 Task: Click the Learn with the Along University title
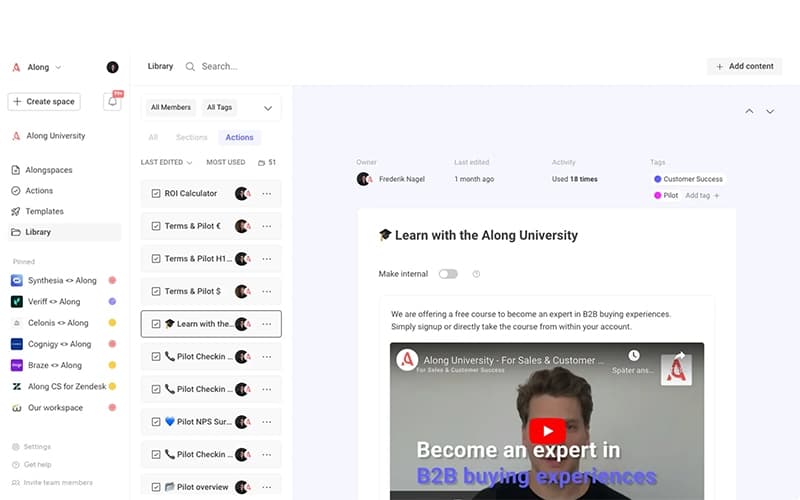pos(479,235)
